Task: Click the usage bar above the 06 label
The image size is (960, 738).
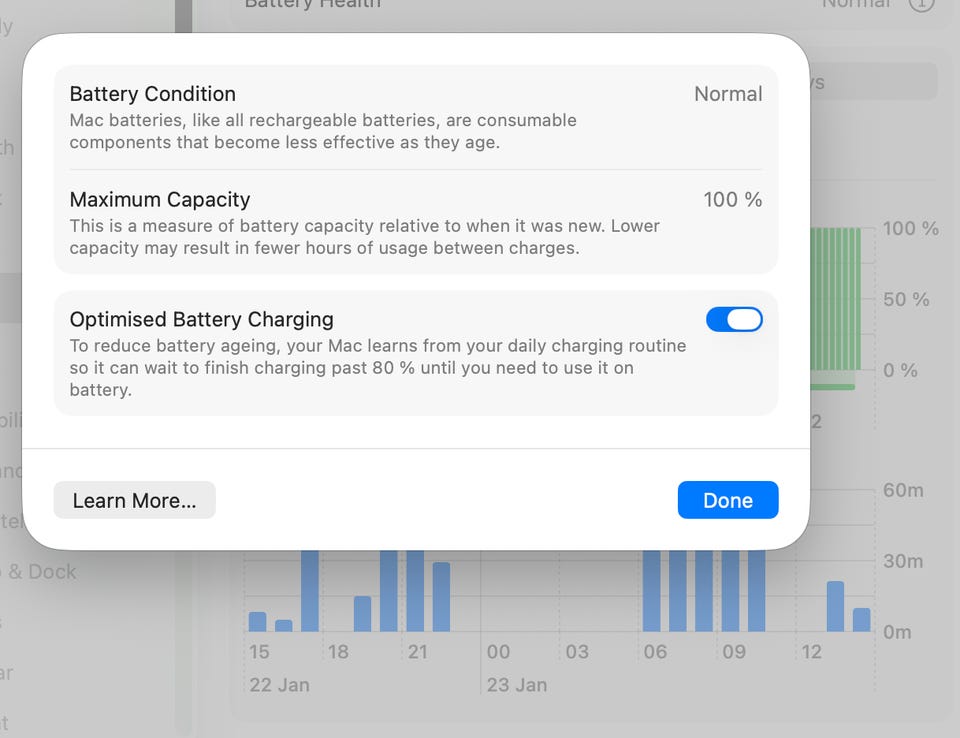Action: pos(652,590)
